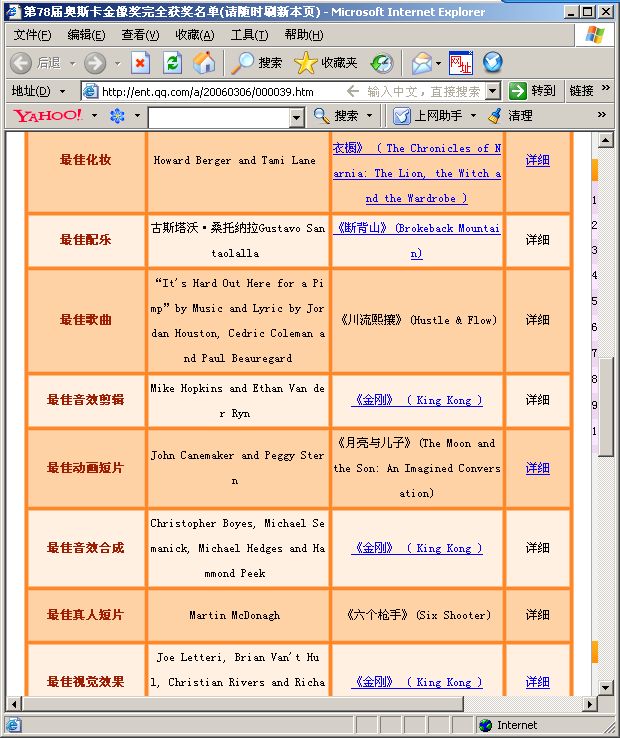
Task: Open the Yahoo search box dropdown
Action: pyautogui.click(x=296, y=117)
